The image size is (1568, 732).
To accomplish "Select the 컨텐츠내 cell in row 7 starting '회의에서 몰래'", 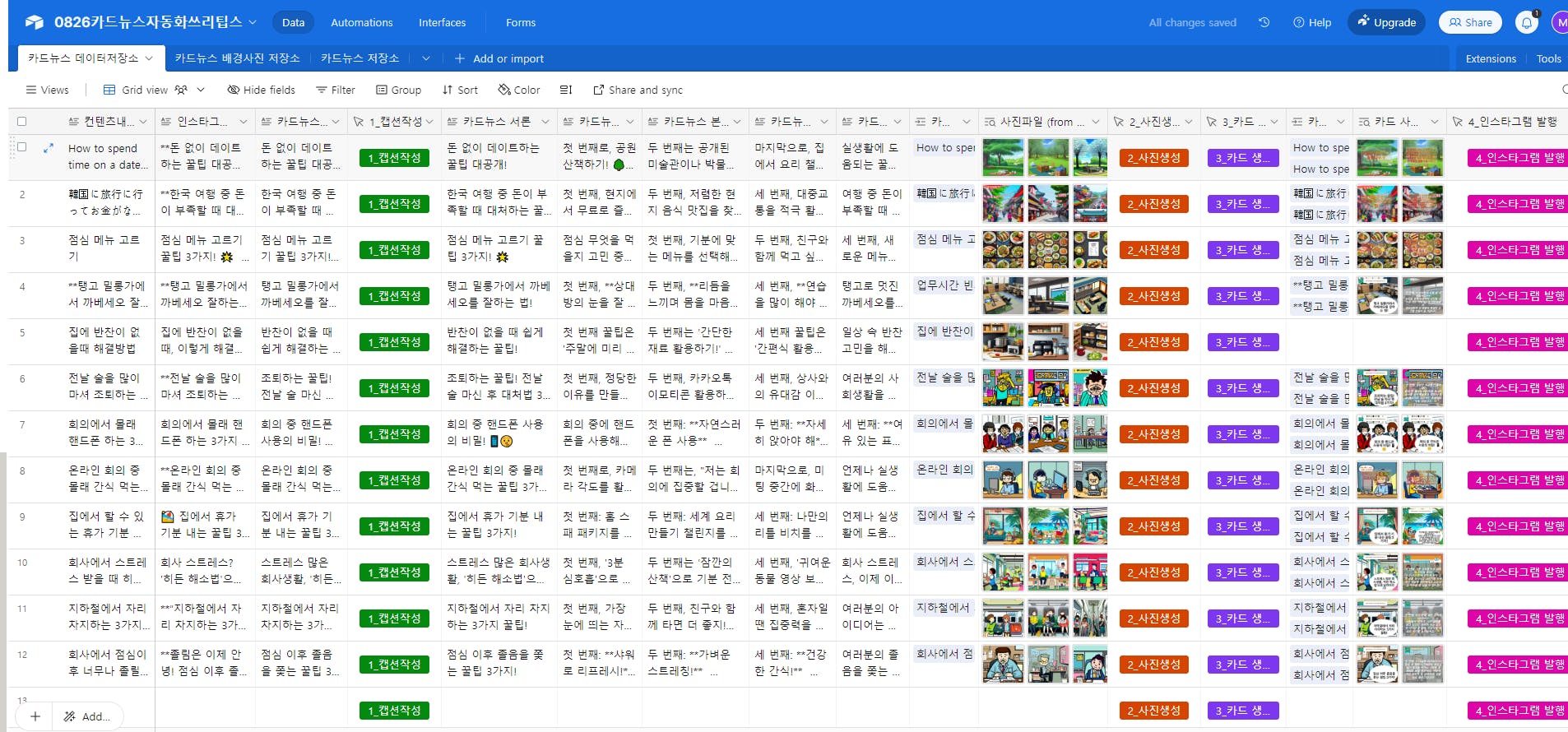I will (x=108, y=433).
